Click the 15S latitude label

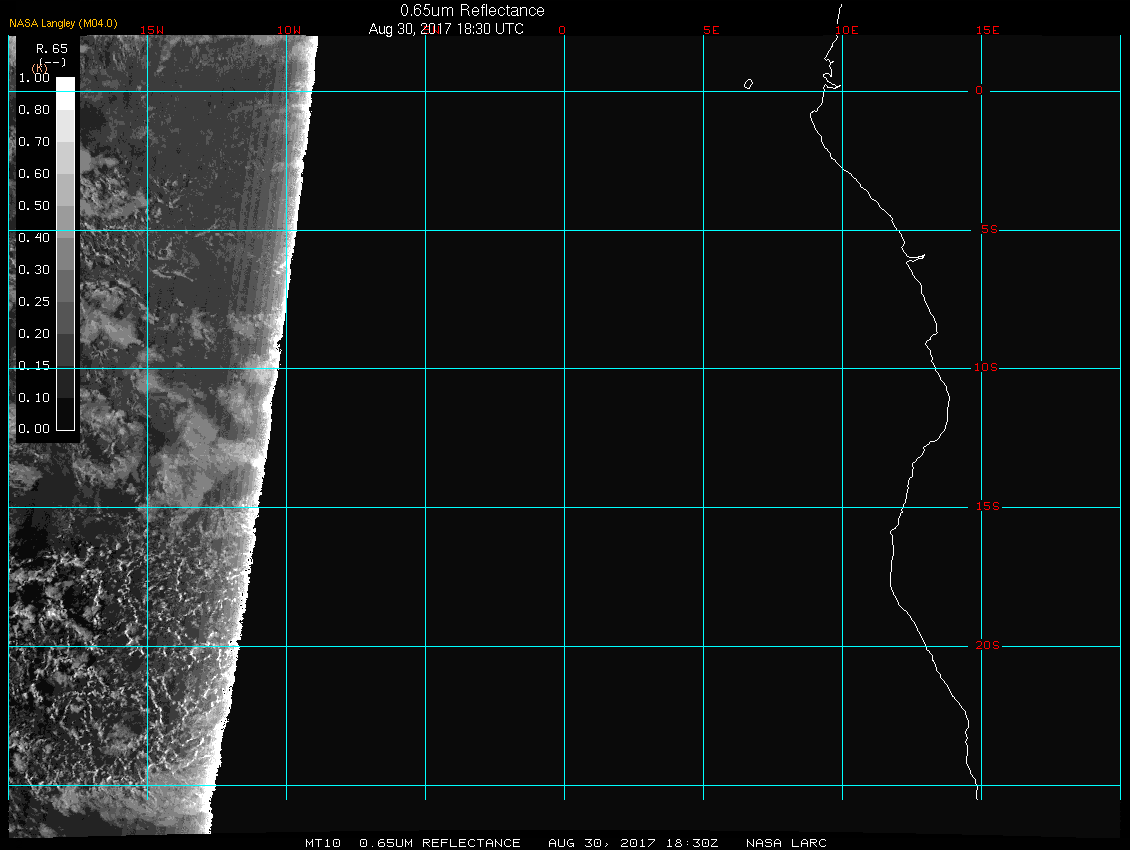coord(987,506)
